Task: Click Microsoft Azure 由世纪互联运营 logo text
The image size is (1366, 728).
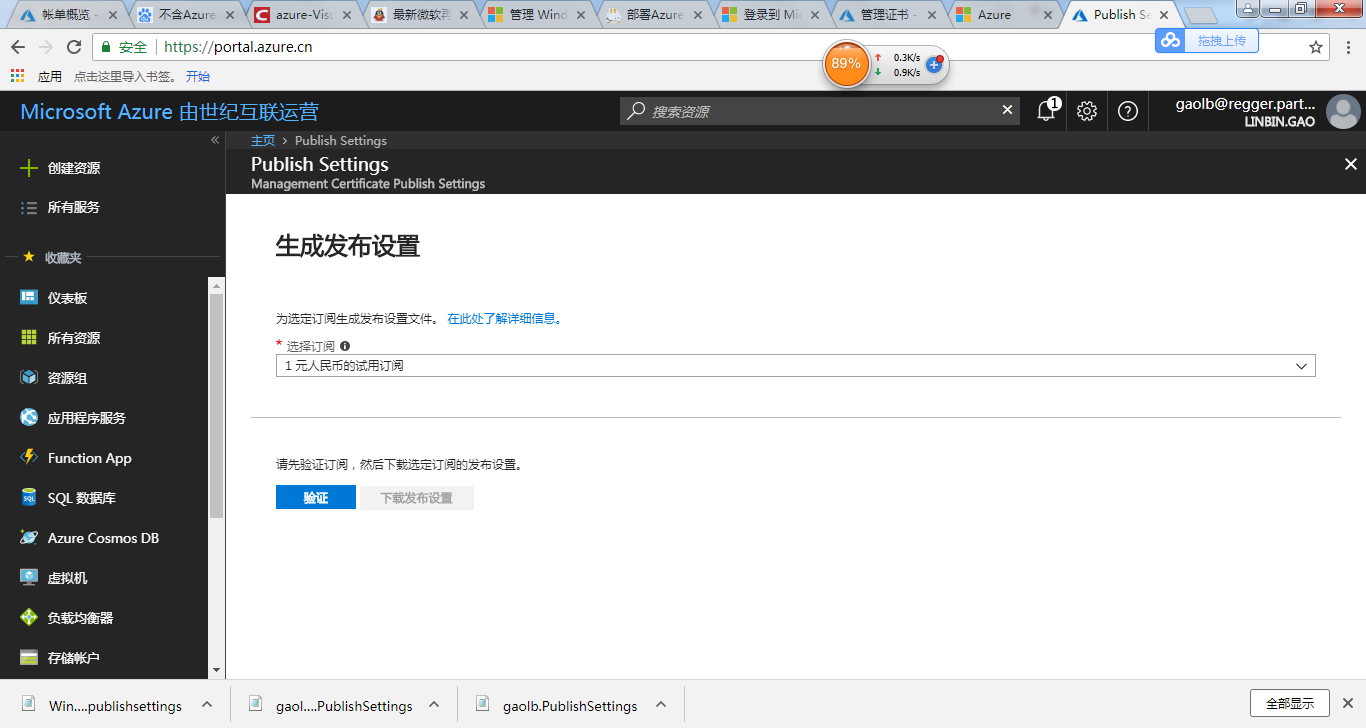Action: 170,112
